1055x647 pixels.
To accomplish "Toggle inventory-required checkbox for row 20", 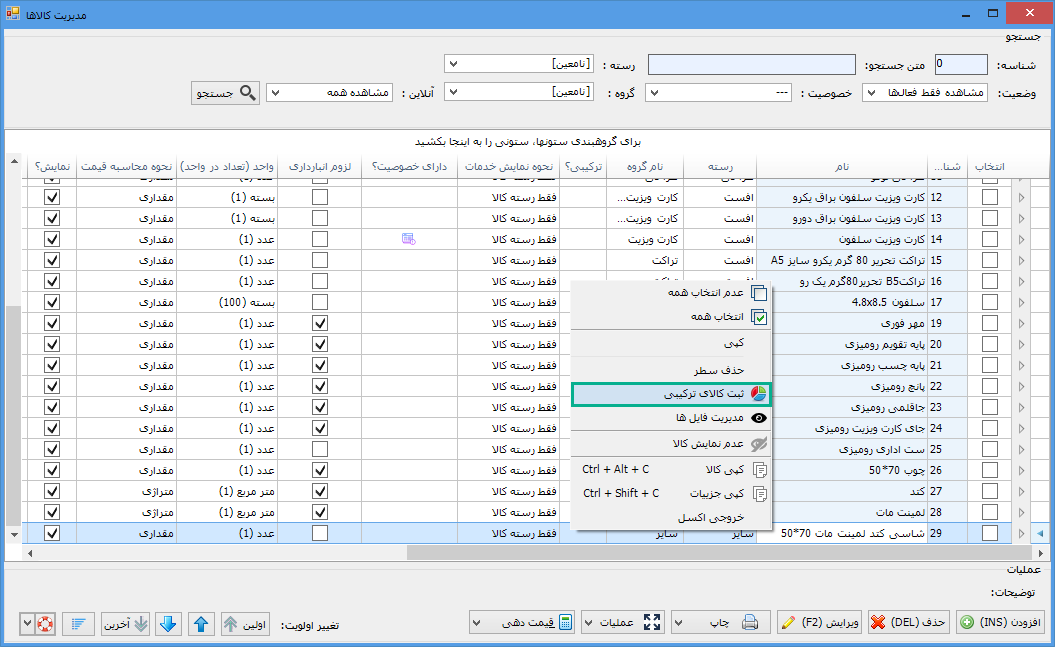I will coord(320,344).
